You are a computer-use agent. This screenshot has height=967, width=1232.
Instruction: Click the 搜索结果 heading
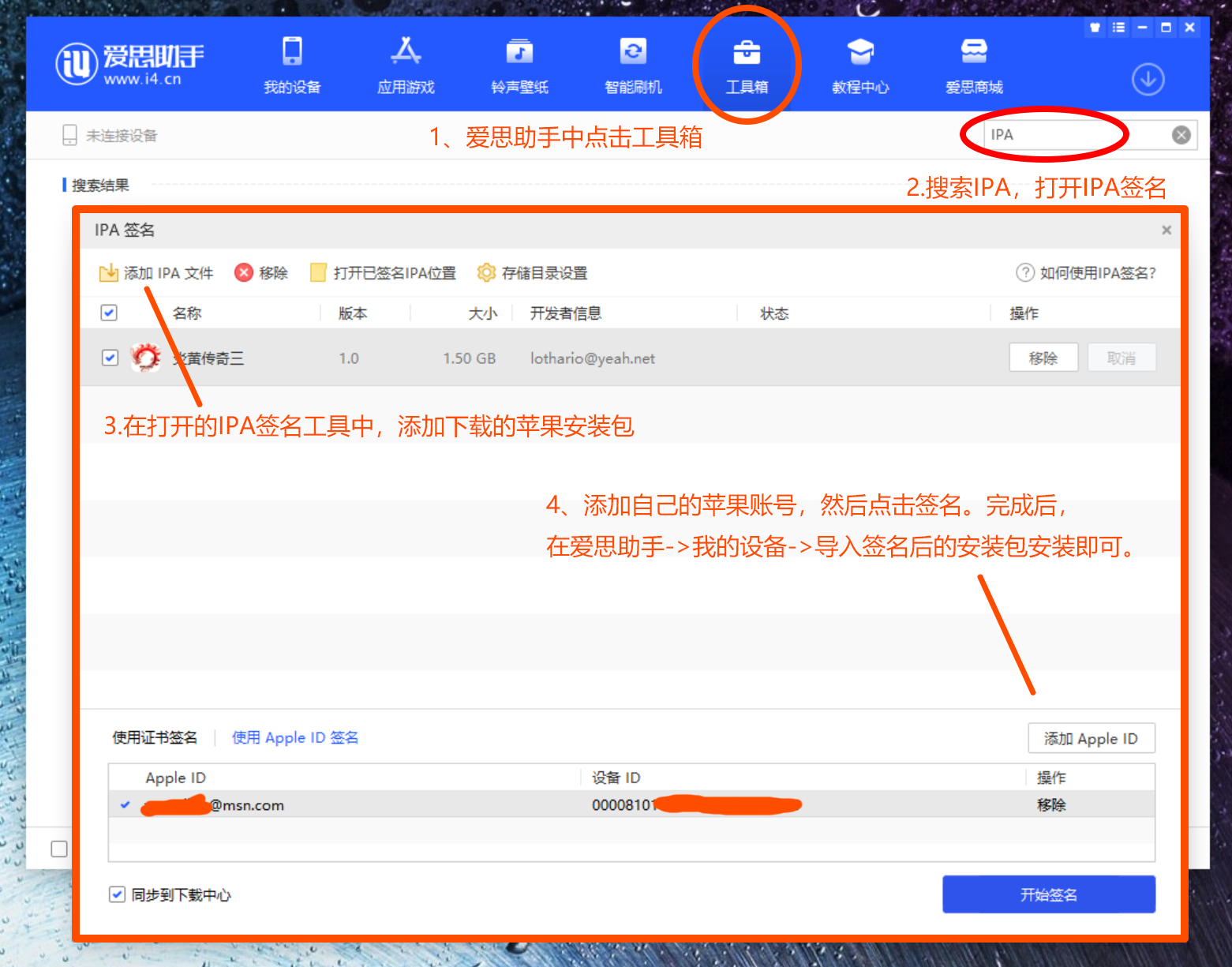pyautogui.click(x=100, y=186)
